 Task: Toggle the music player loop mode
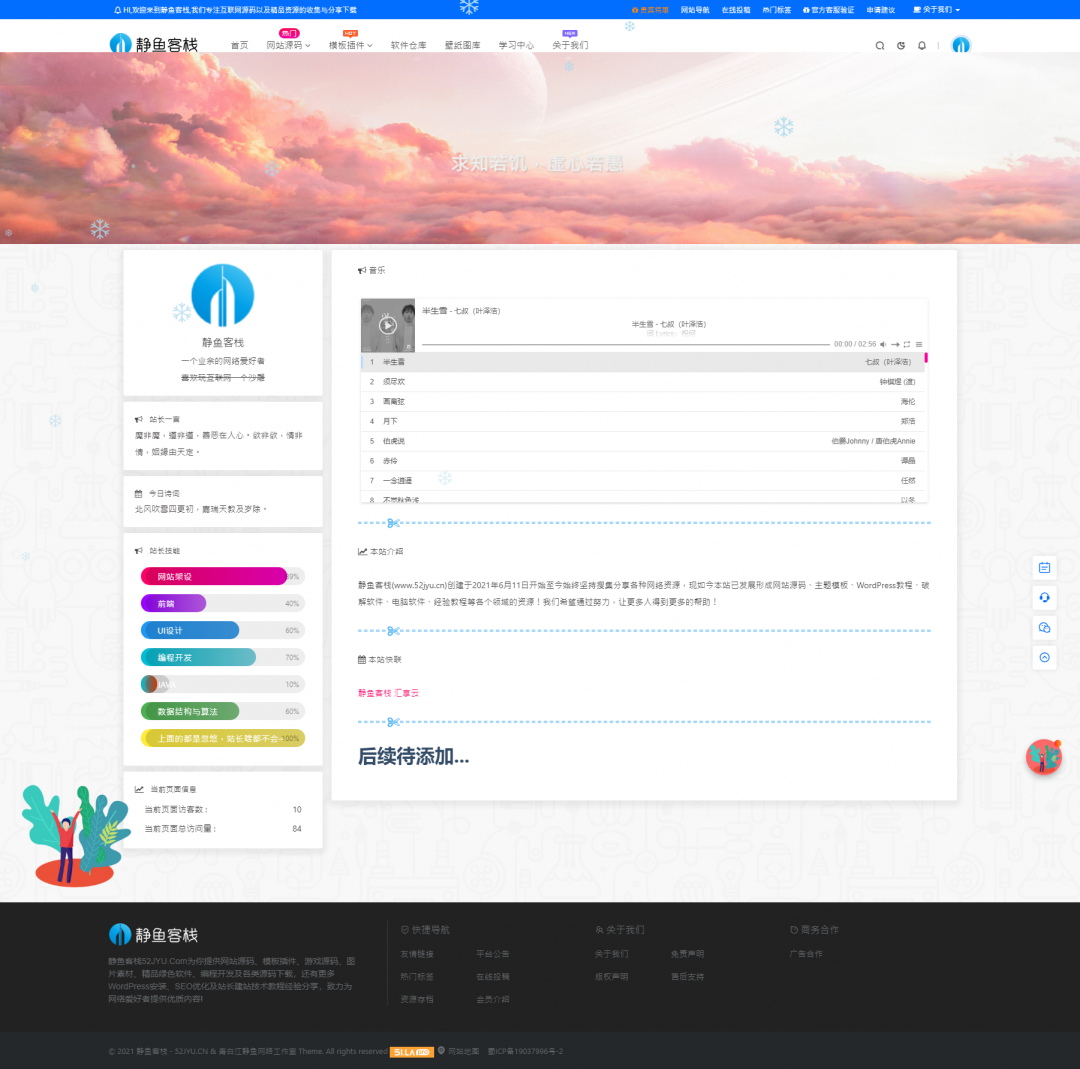click(907, 344)
